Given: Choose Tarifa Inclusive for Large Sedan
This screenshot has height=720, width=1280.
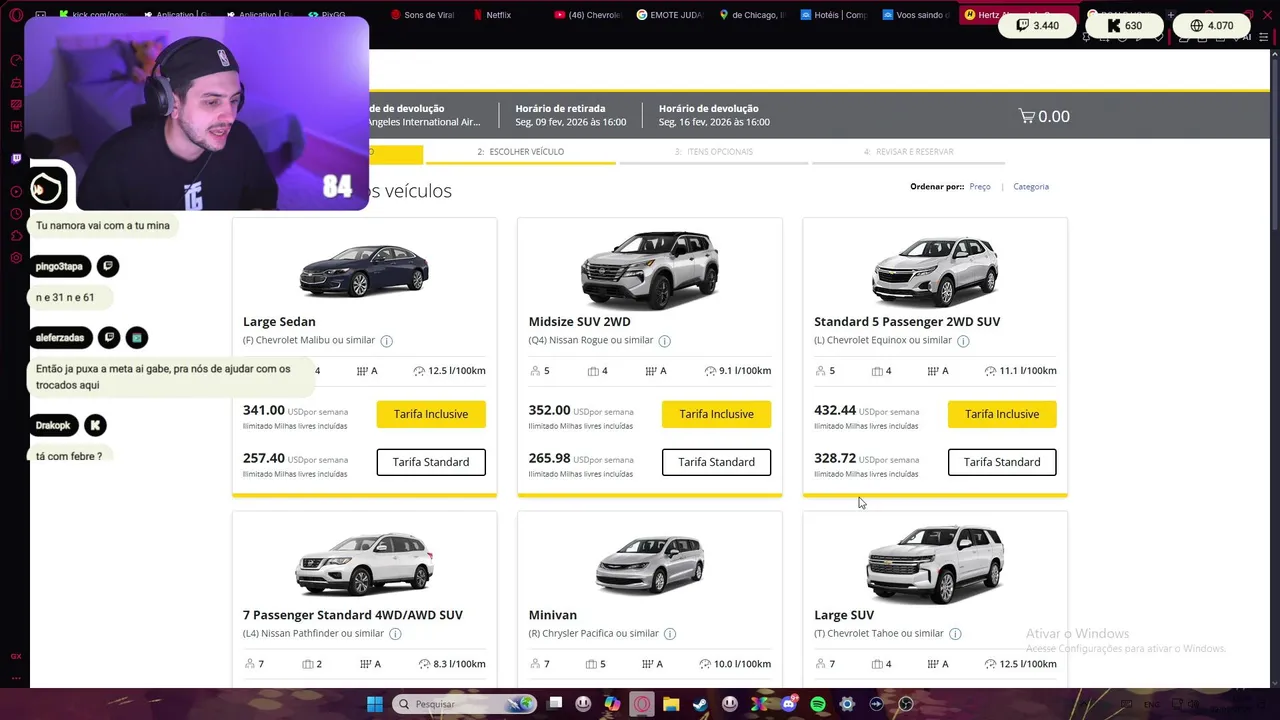Looking at the screenshot, I should pyautogui.click(x=431, y=414).
